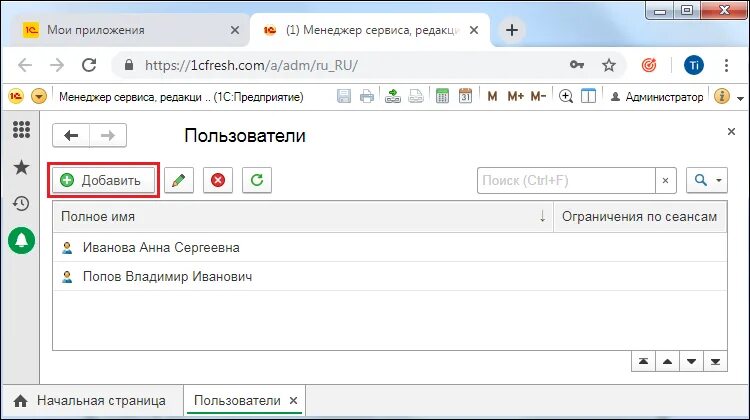
Task: Click the address bar URL 1cfresh.com
Action: click(251, 65)
